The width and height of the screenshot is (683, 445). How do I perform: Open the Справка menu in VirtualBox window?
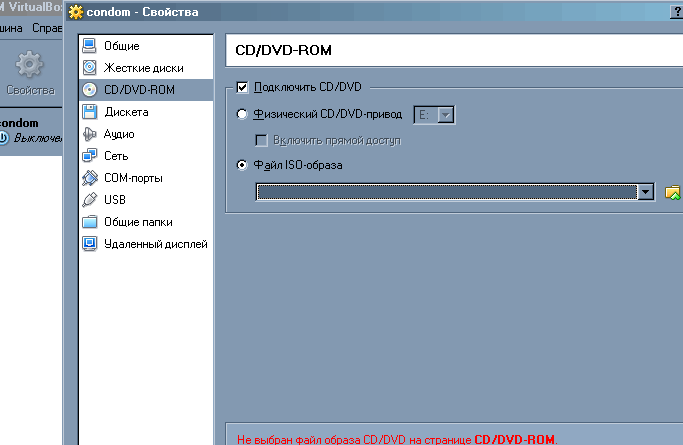click(x=47, y=28)
